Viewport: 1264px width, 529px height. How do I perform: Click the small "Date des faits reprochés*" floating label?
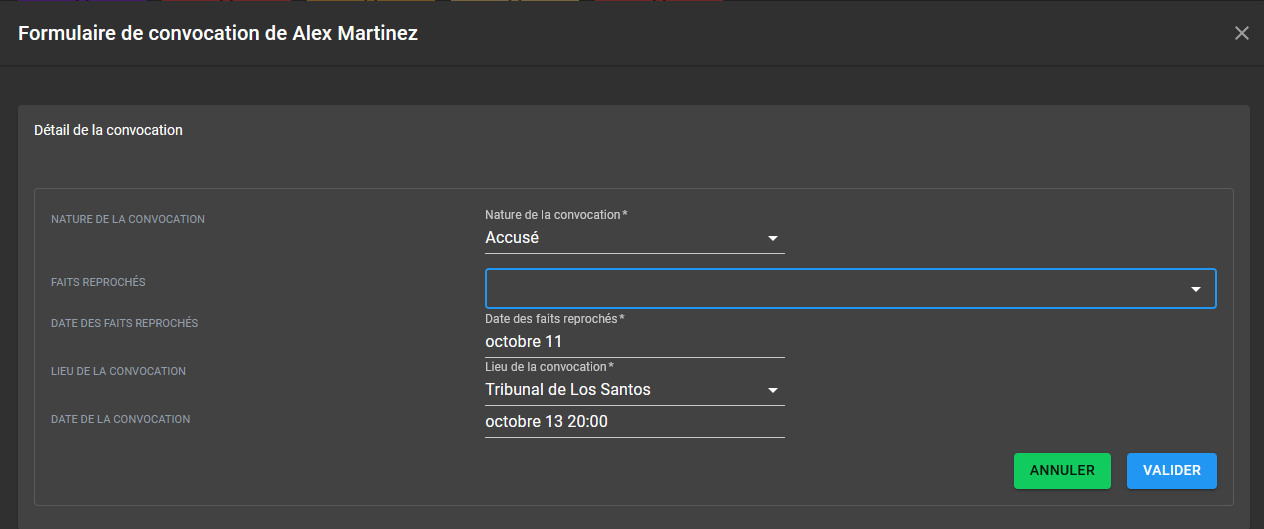(x=554, y=319)
